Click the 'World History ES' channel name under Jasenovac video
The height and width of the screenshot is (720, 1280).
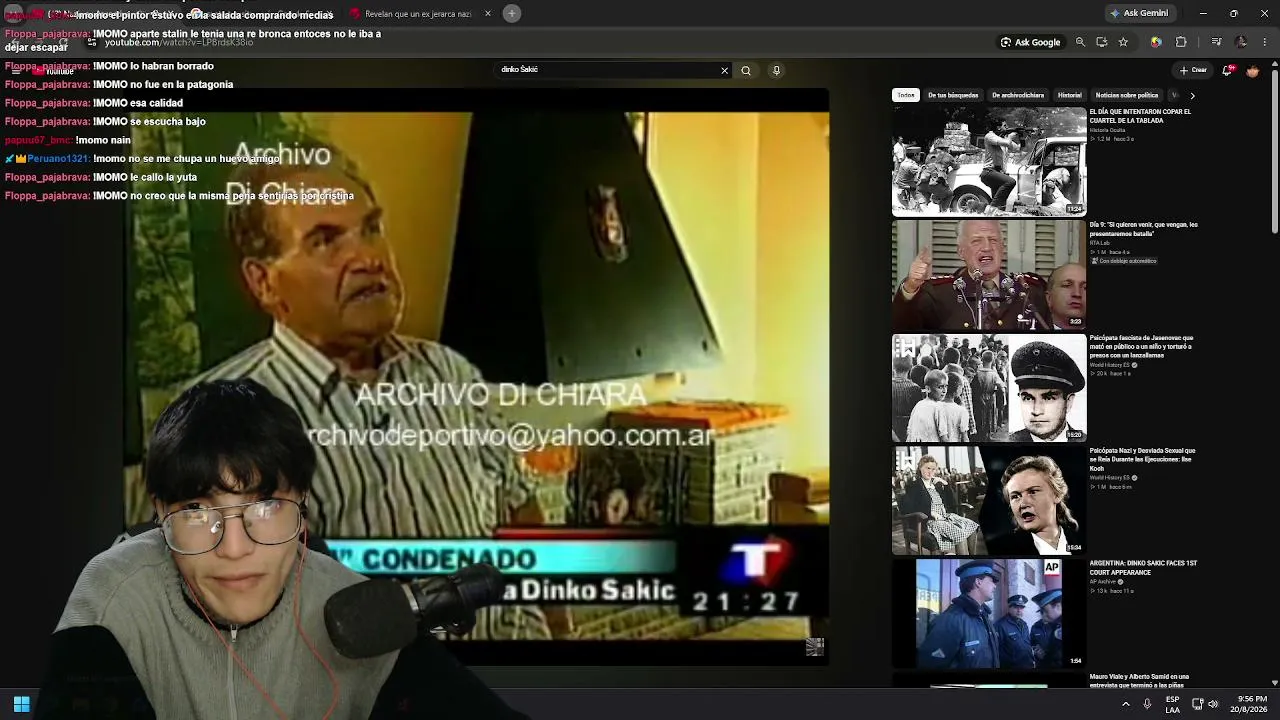click(x=1109, y=365)
